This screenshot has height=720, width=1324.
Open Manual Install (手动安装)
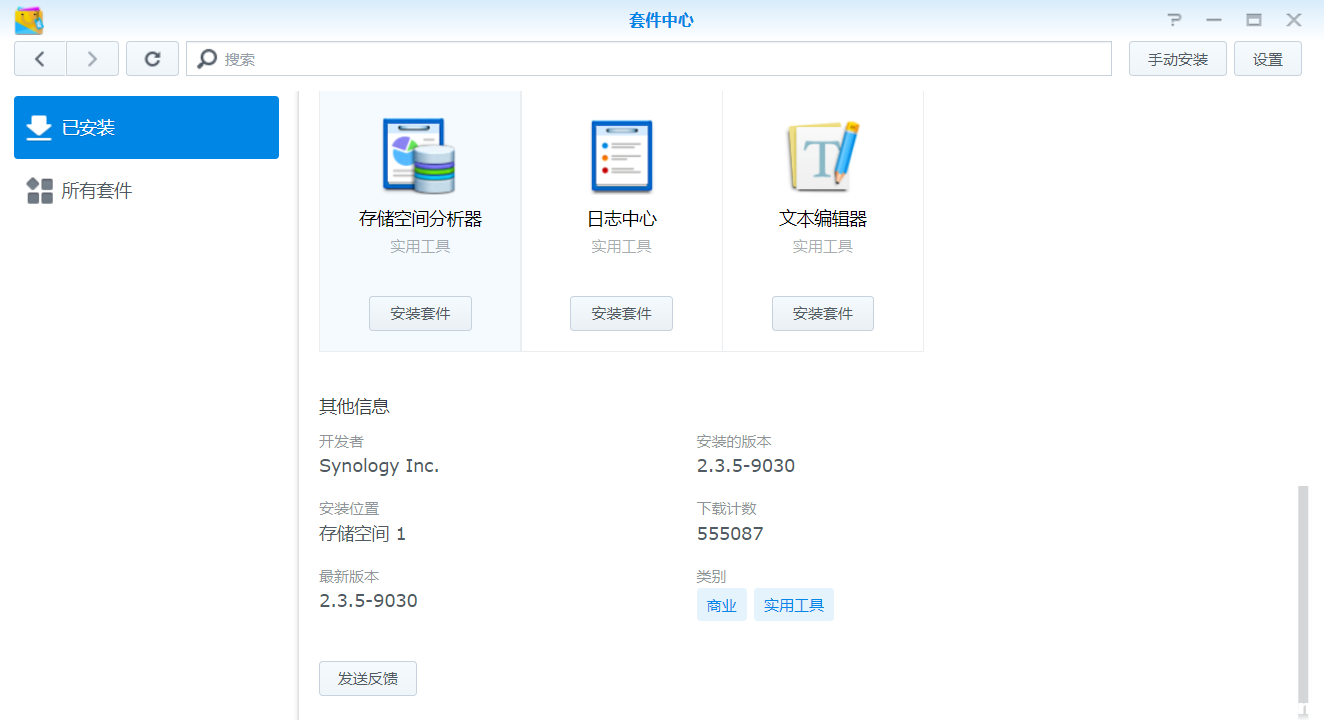point(1177,59)
